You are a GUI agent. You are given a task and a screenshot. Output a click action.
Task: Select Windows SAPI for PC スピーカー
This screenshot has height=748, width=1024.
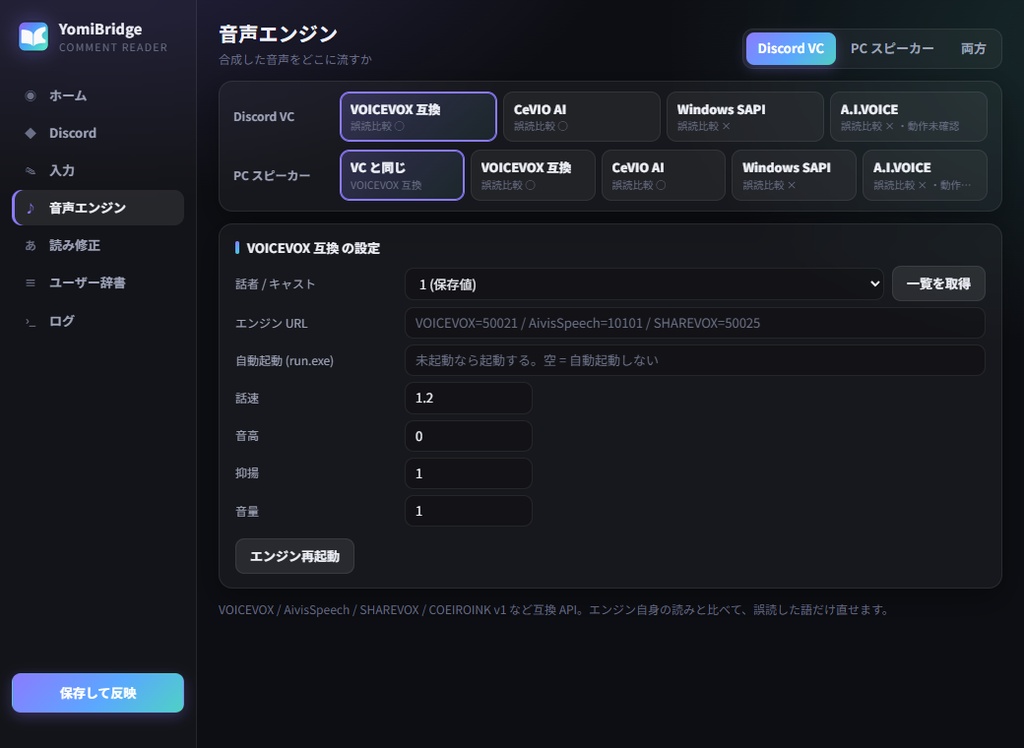pyautogui.click(x=793, y=175)
